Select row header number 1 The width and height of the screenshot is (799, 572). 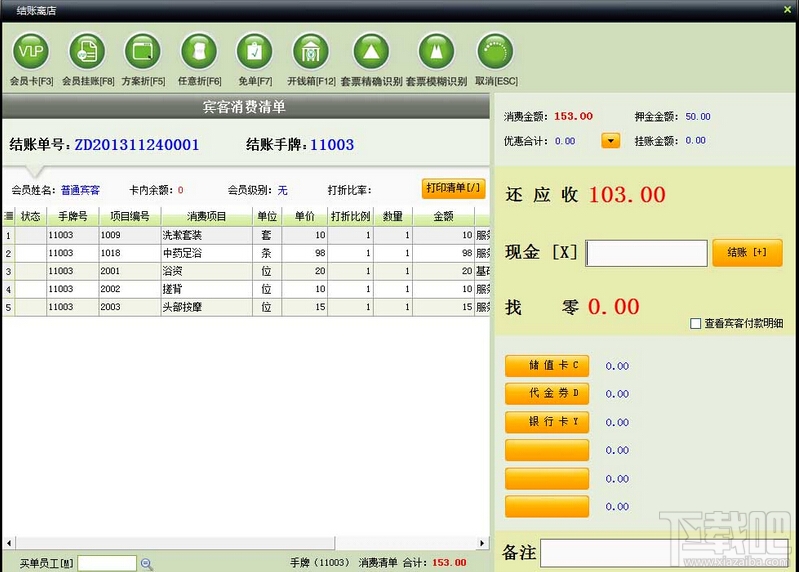pyautogui.click(x=9, y=235)
